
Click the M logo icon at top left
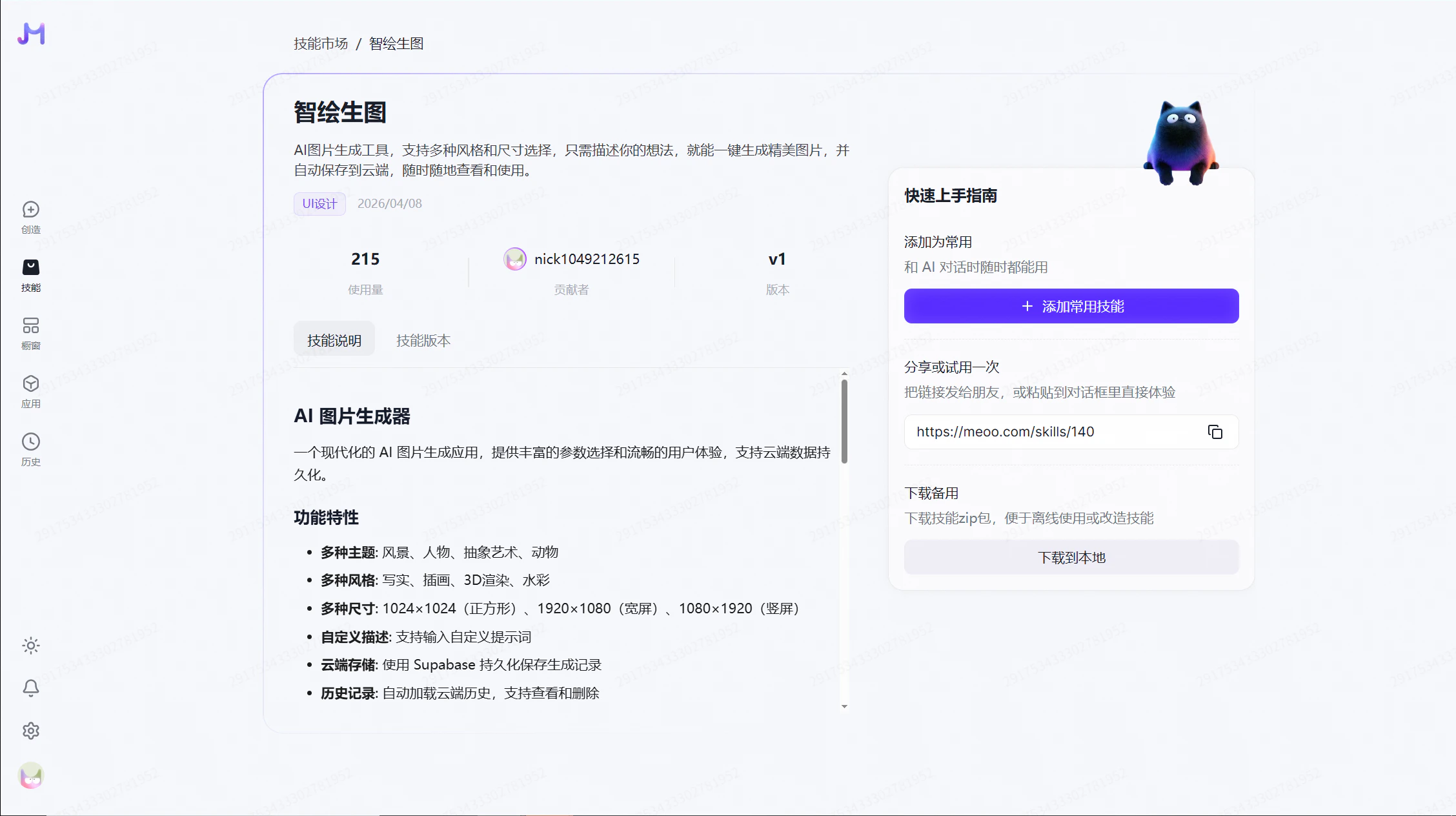pyautogui.click(x=31, y=34)
